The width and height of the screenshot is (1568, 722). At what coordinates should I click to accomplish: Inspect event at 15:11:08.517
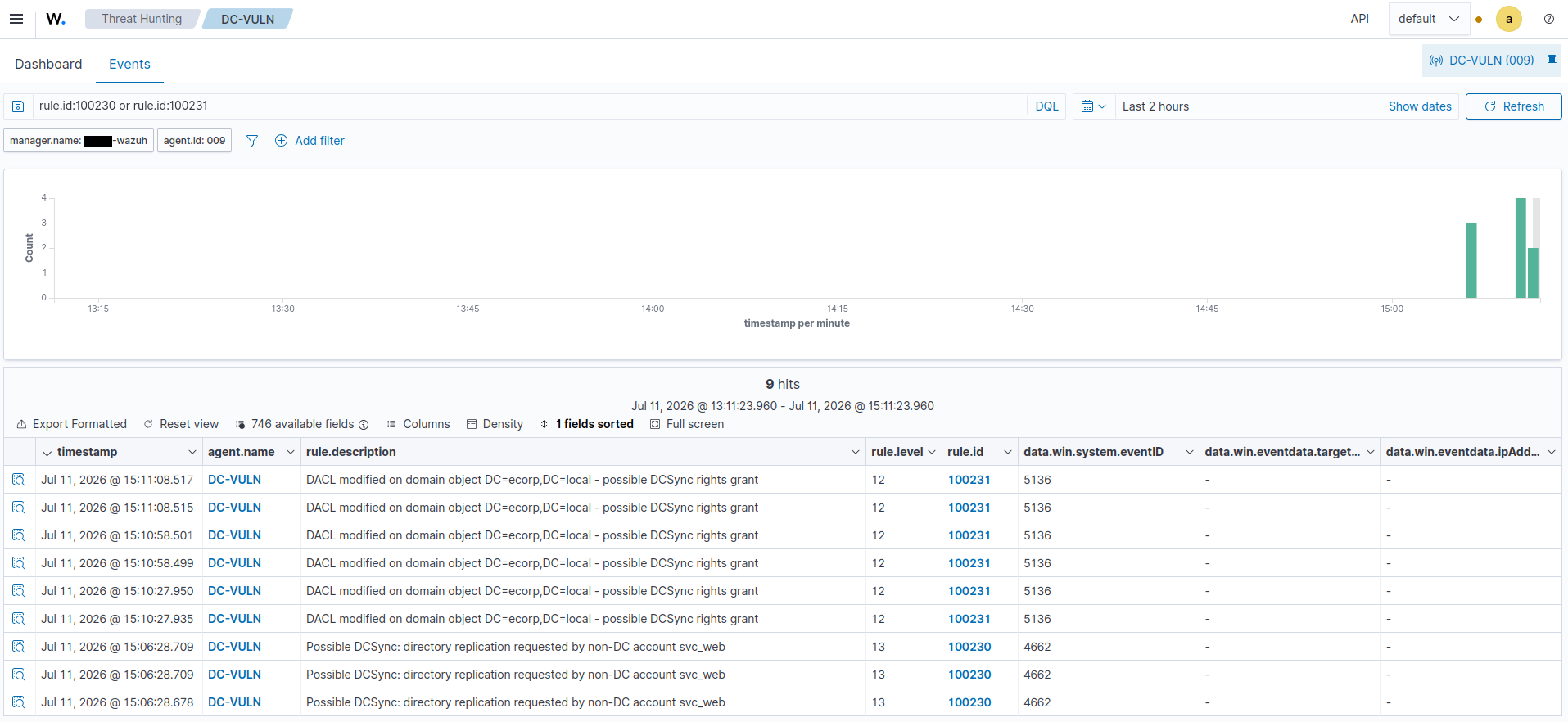(18, 480)
